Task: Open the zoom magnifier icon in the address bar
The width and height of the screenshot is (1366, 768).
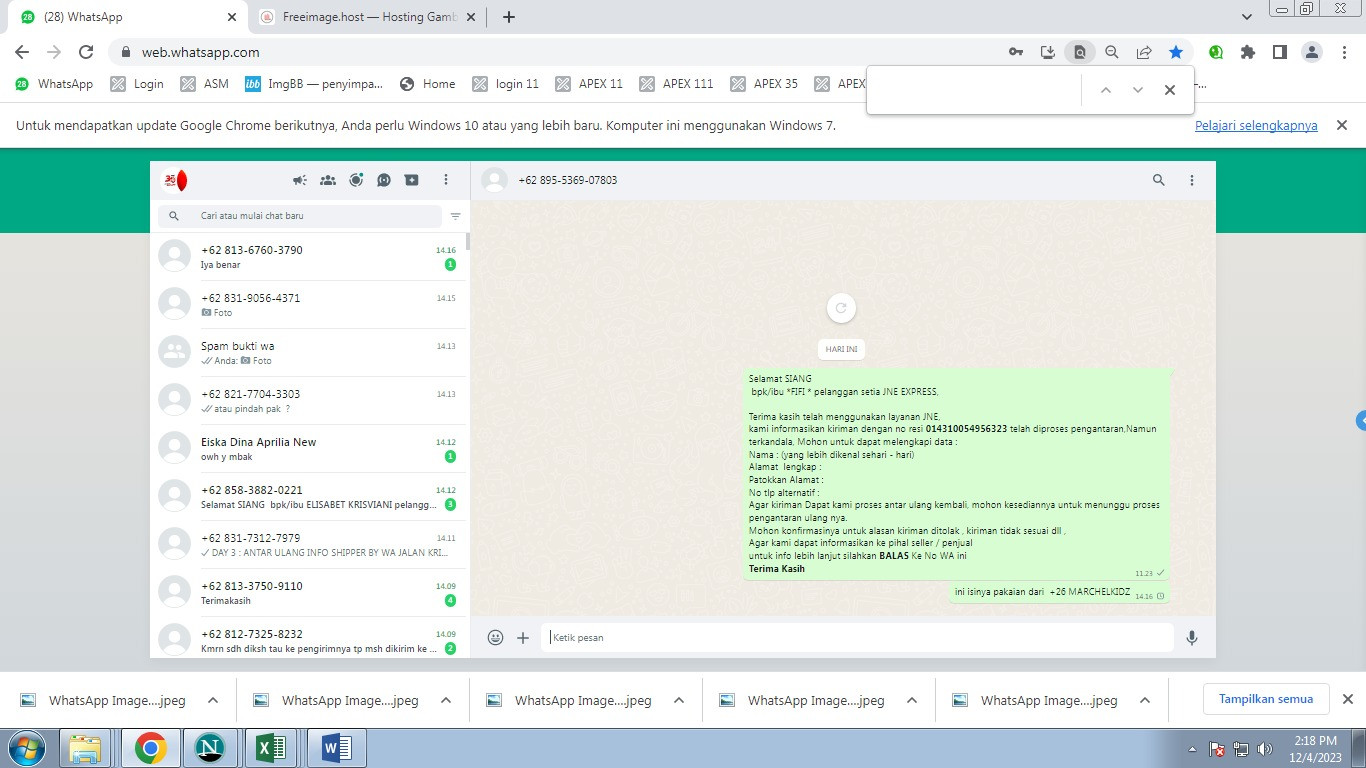Action: pos(1112,52)
